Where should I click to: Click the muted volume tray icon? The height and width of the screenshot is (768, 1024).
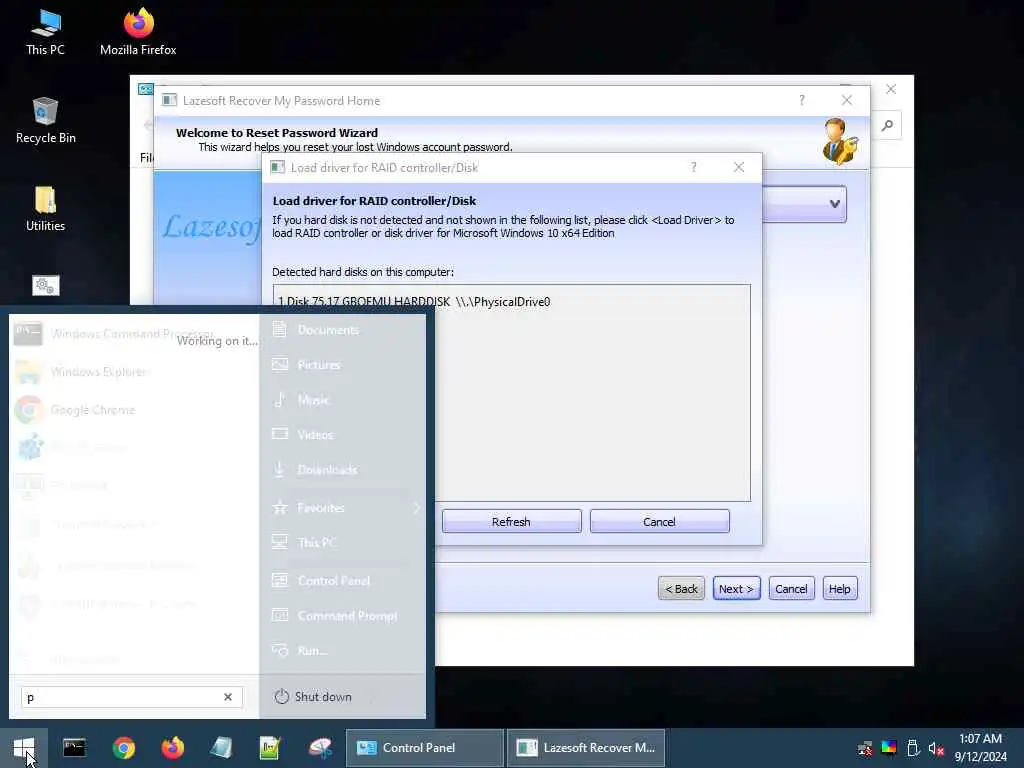tap(936, 748)
